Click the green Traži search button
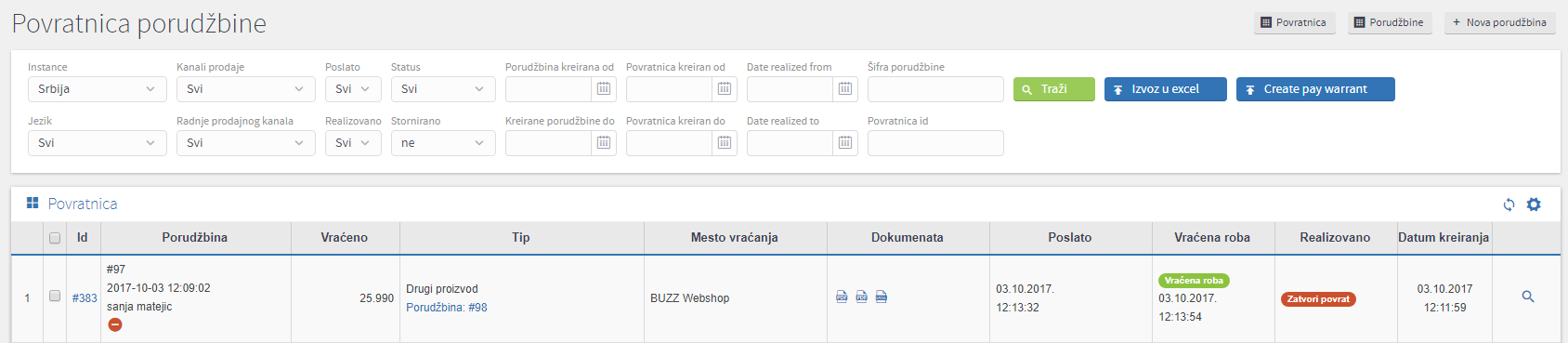Viewport: 1568px width, 343px height. tap(1054, 89)
